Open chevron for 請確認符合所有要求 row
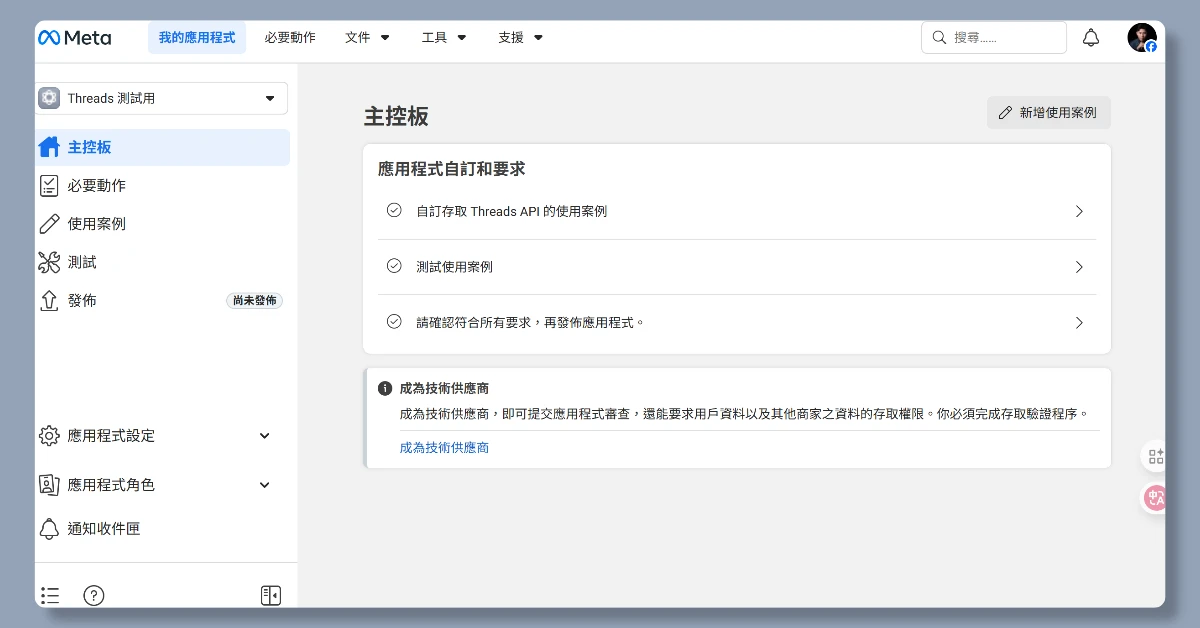 pyautogui.click(x=1079, y=323)
